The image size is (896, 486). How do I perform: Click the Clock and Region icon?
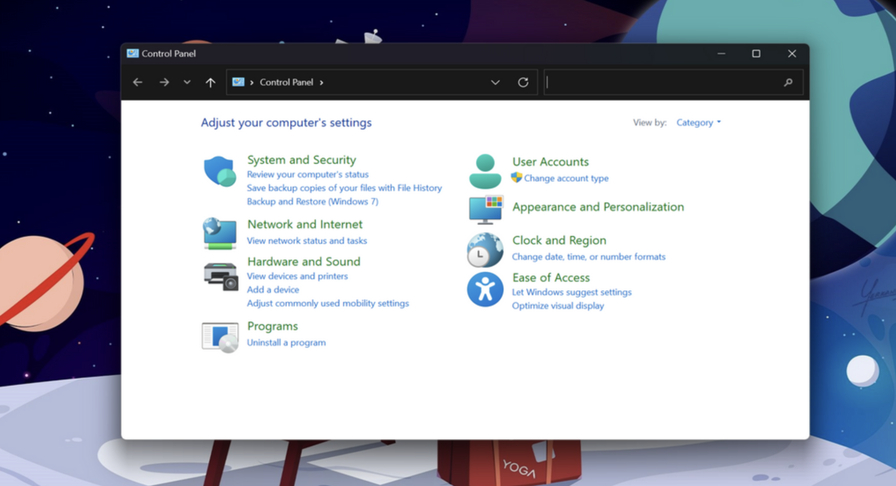point(485,249)
